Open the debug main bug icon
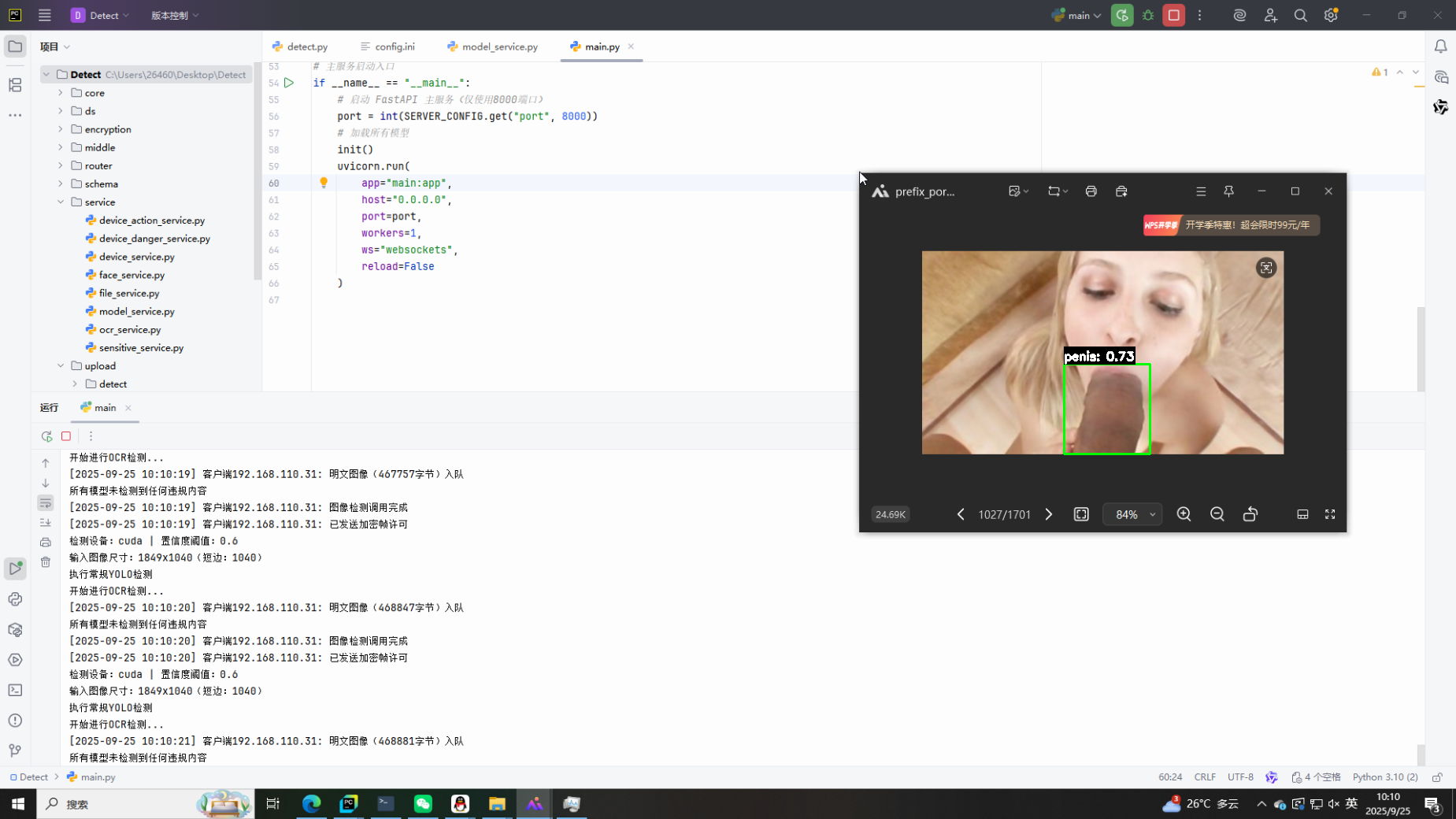The width and height of the screenshot is (1456, 819). point(1148,15)
